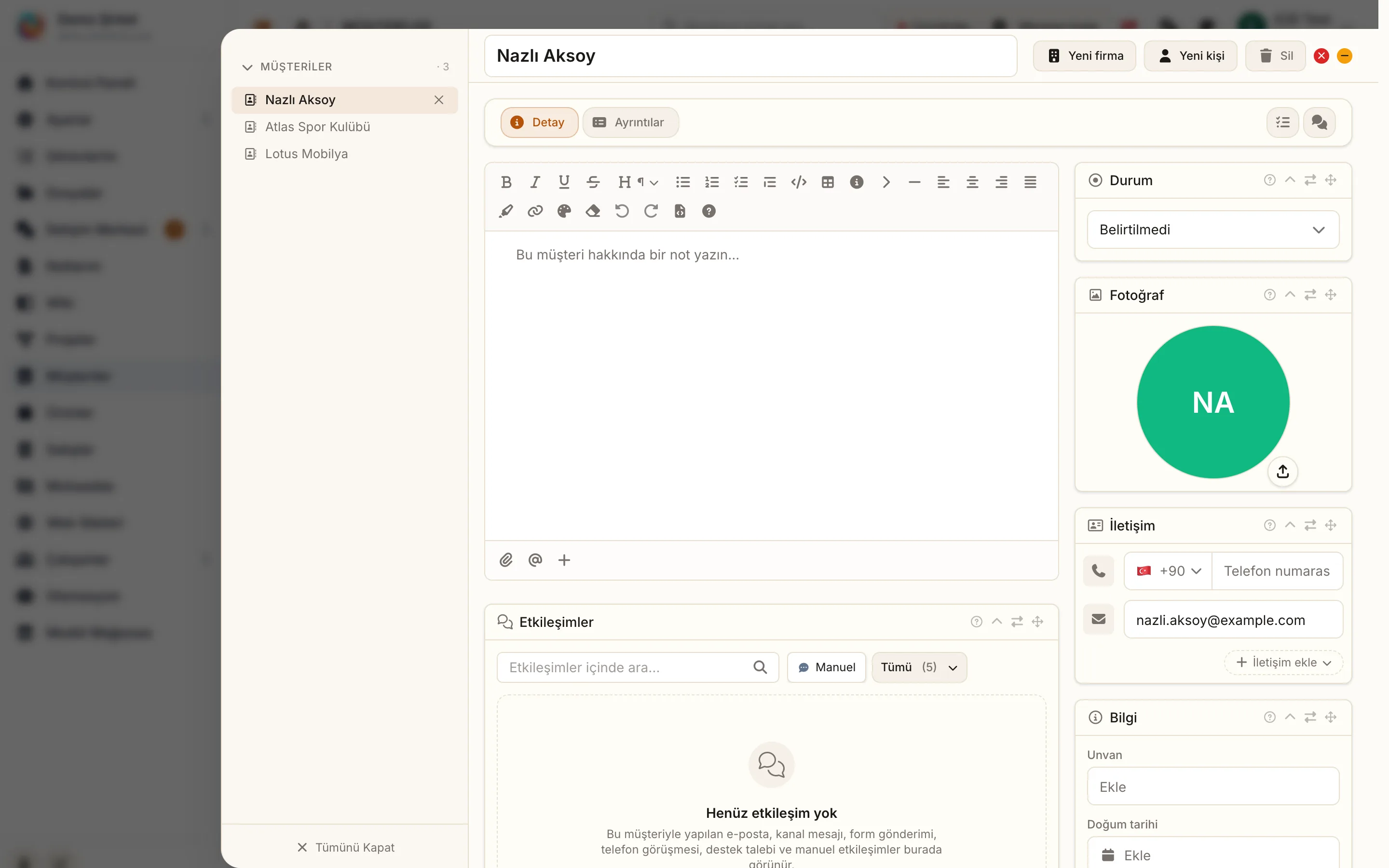This screenshot has height=868, width=1389.
Task: Delete the customer with the Sil button
Action: click(x=1275, y=55)
